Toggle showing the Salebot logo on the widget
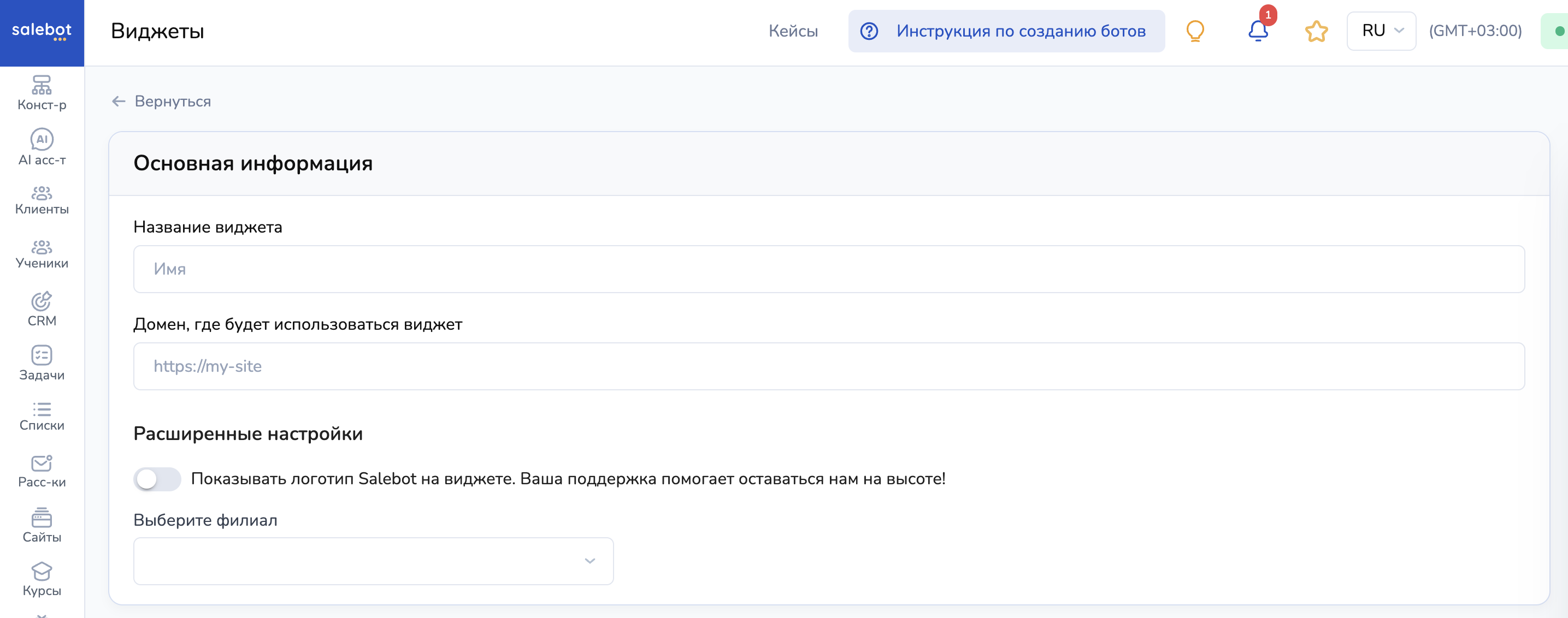The image size is (1568, 618). 157,479
